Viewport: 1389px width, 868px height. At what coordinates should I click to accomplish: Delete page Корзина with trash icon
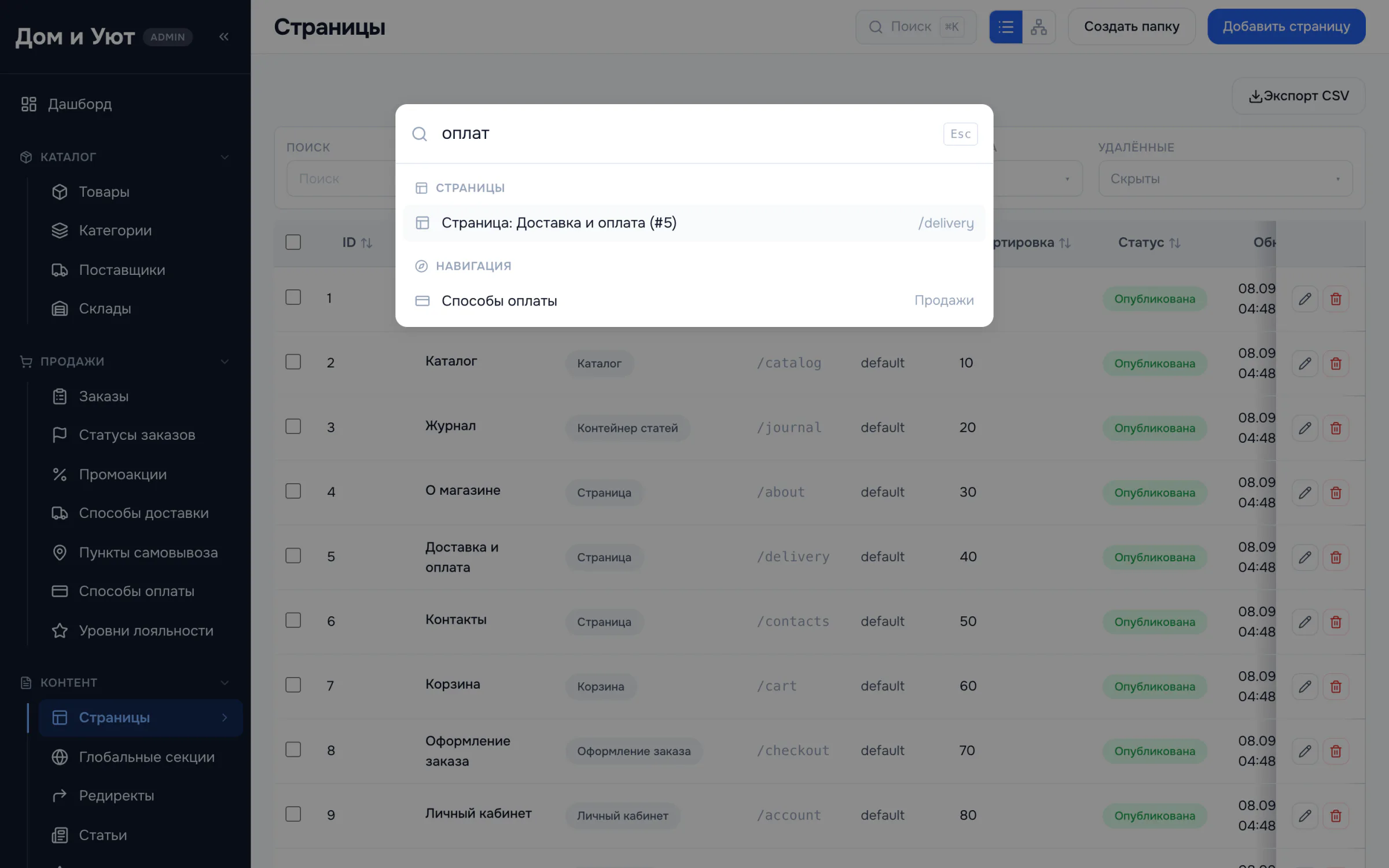(1336, 687)
